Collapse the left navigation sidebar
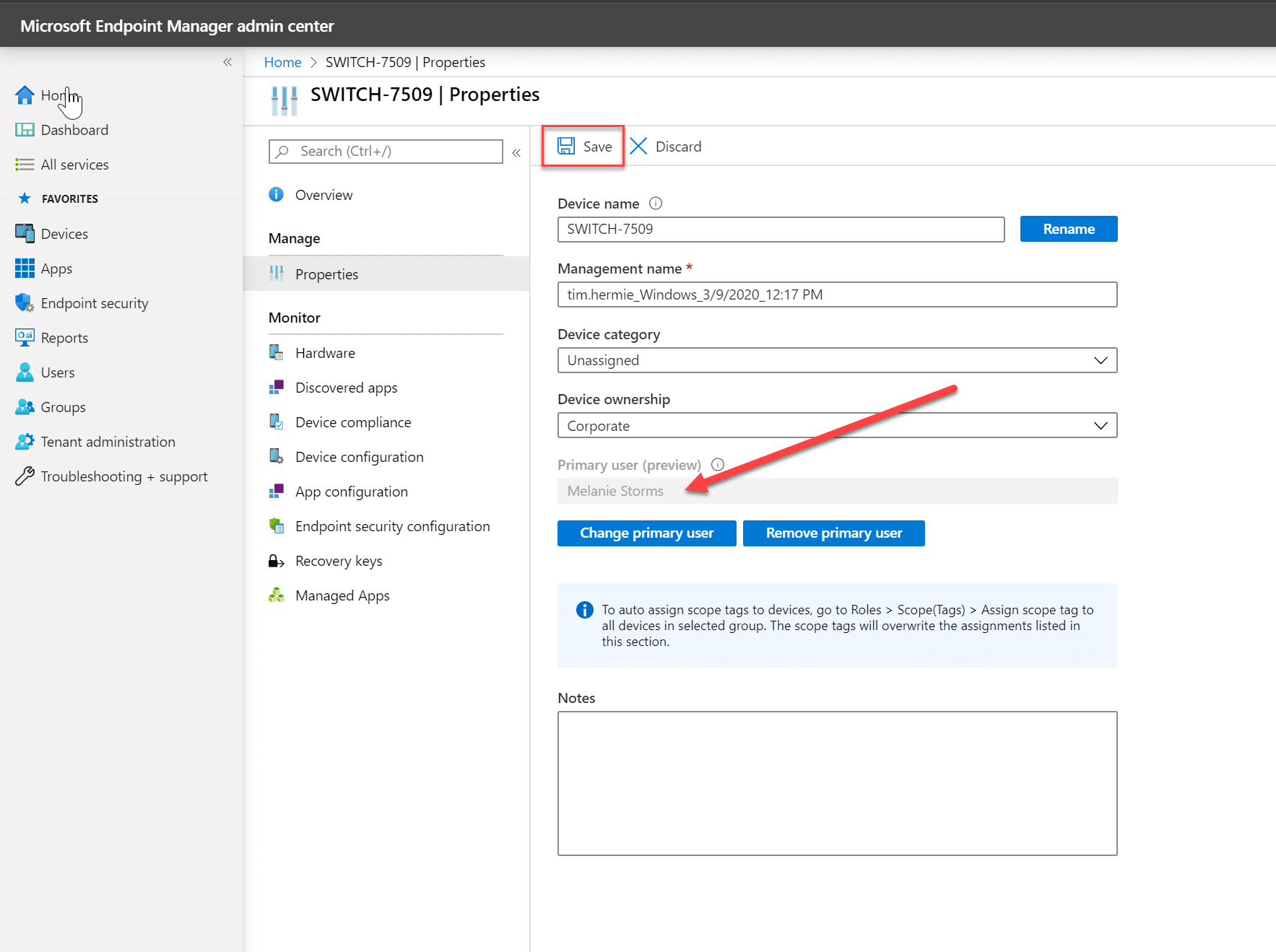The image size is (1276, 952). click(x=227, y=62)
